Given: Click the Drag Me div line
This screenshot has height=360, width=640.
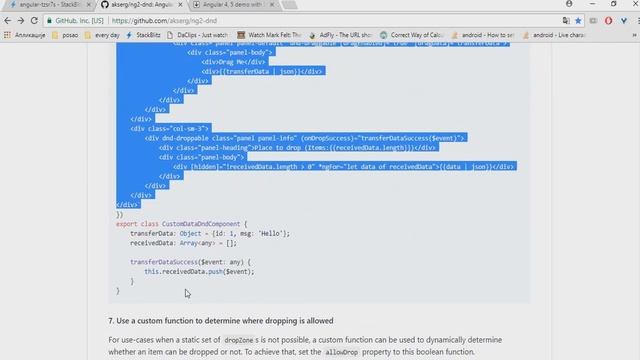Looking at the screenshot, I should coord(233,62).
